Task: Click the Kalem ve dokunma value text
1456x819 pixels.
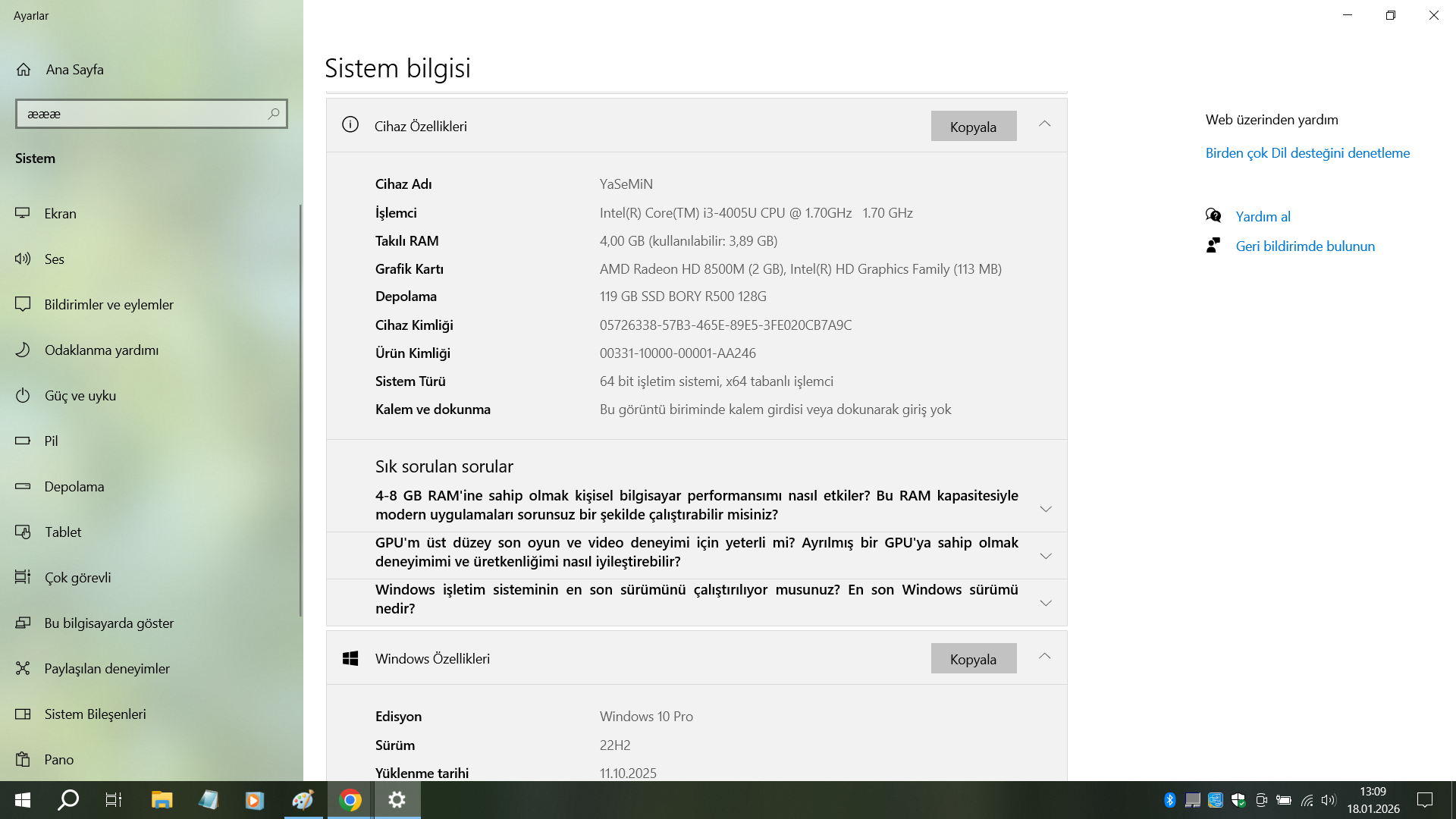Action: pyautogui.click(x=775, y=409)
